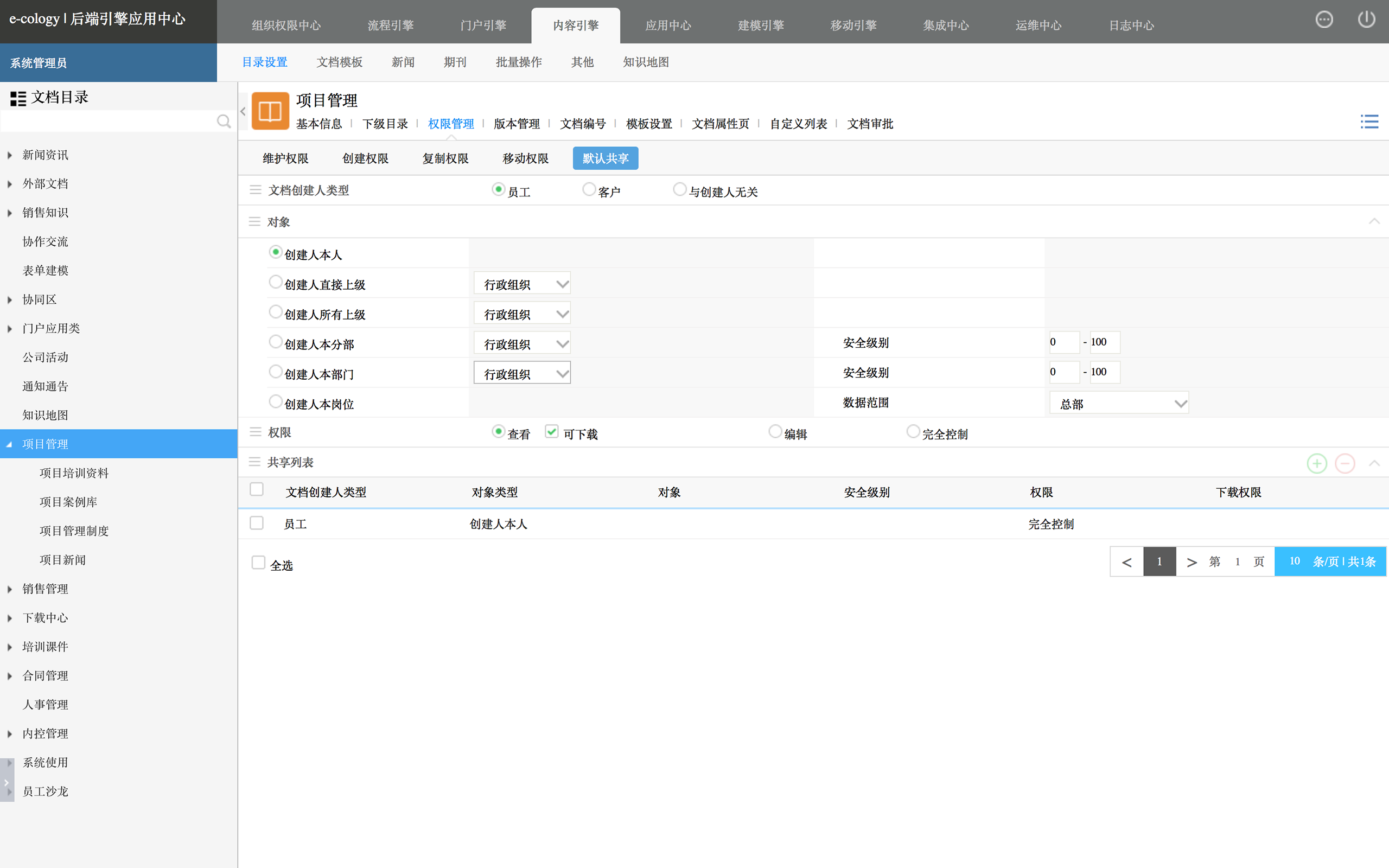Toggle the 可下载 checkbox
1389x868 pixels.
(x=552, y=432)
